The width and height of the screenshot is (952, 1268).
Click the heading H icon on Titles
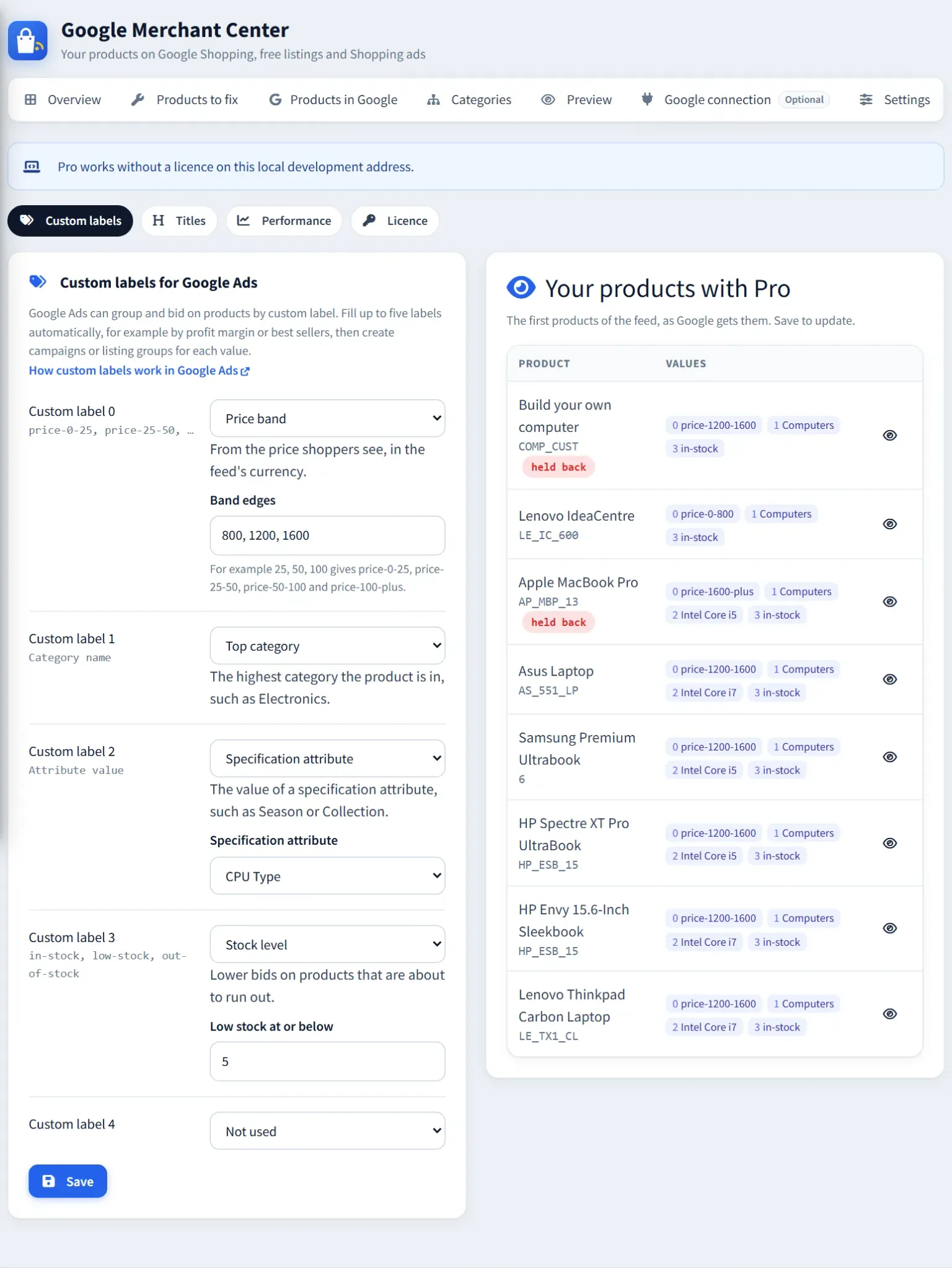[158, 220]
